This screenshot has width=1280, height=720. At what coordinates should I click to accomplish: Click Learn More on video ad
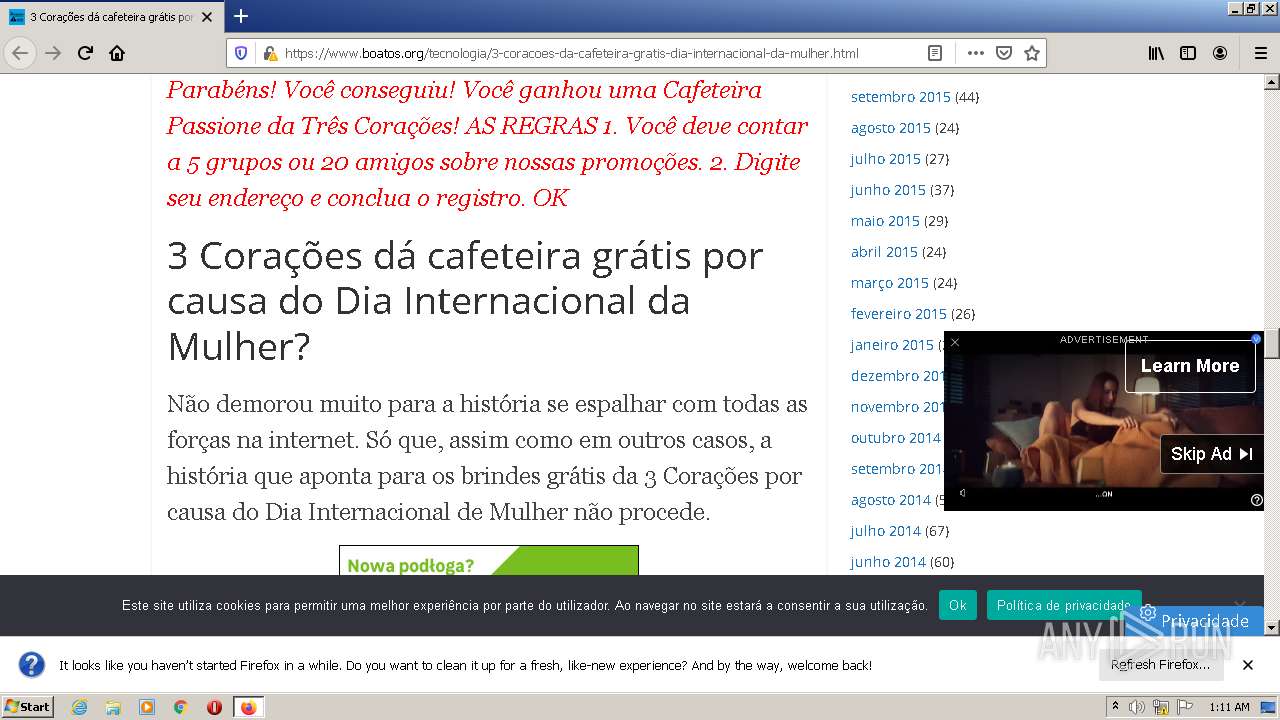pos(1190,366)
